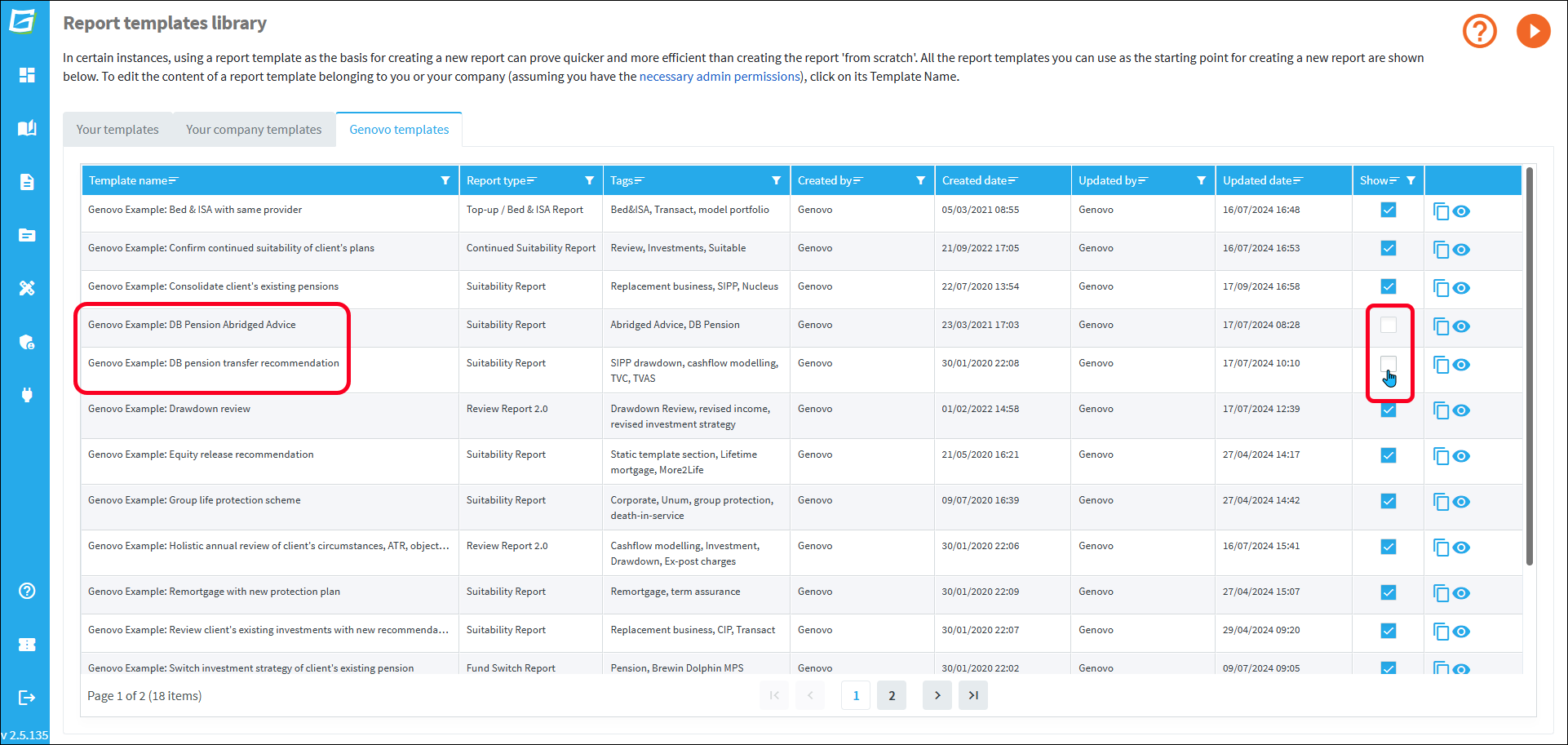Copy the Bed & ISA with same provider template

tap(1441, 211)
